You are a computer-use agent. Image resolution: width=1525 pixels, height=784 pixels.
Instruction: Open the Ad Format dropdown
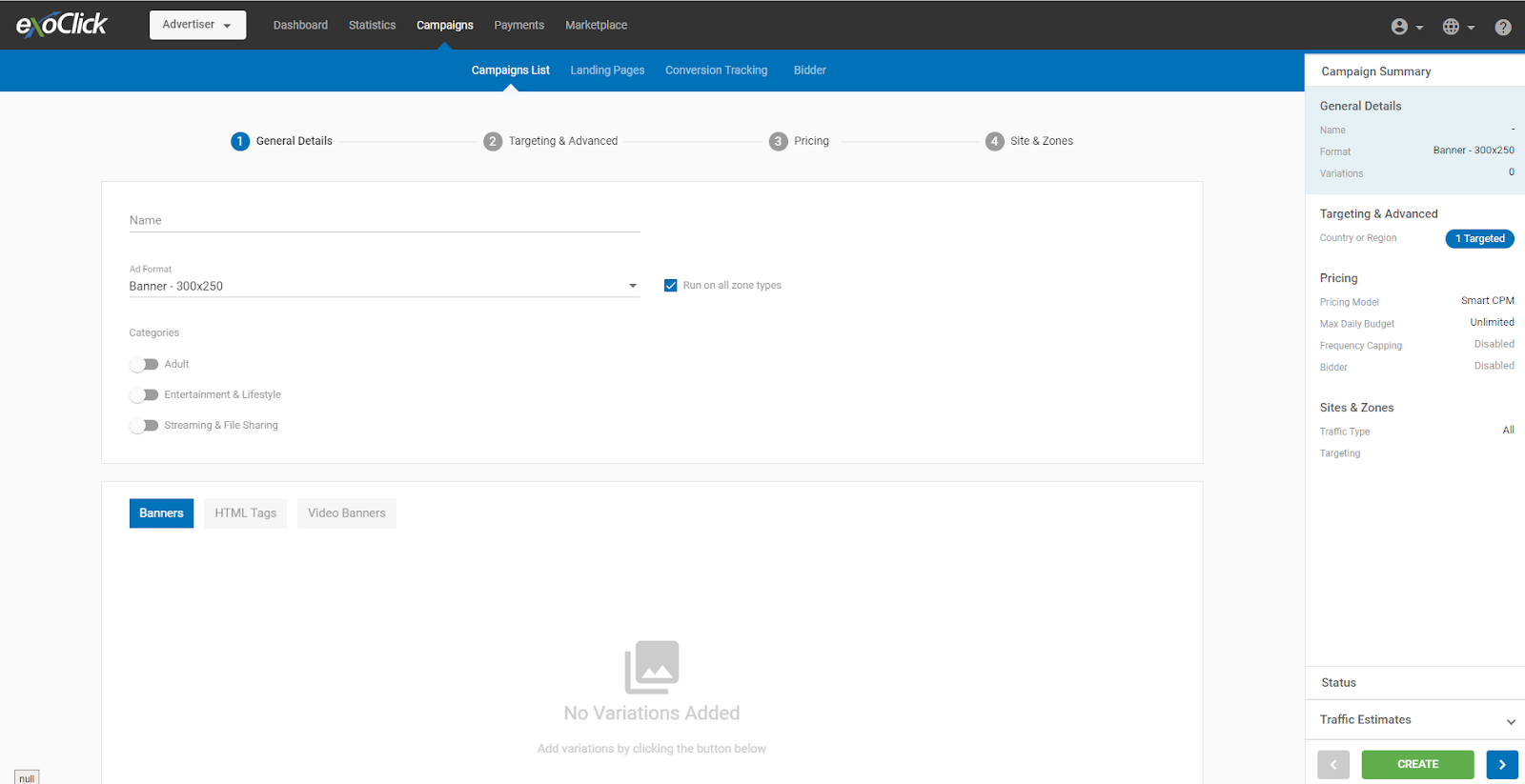point(383,286)
